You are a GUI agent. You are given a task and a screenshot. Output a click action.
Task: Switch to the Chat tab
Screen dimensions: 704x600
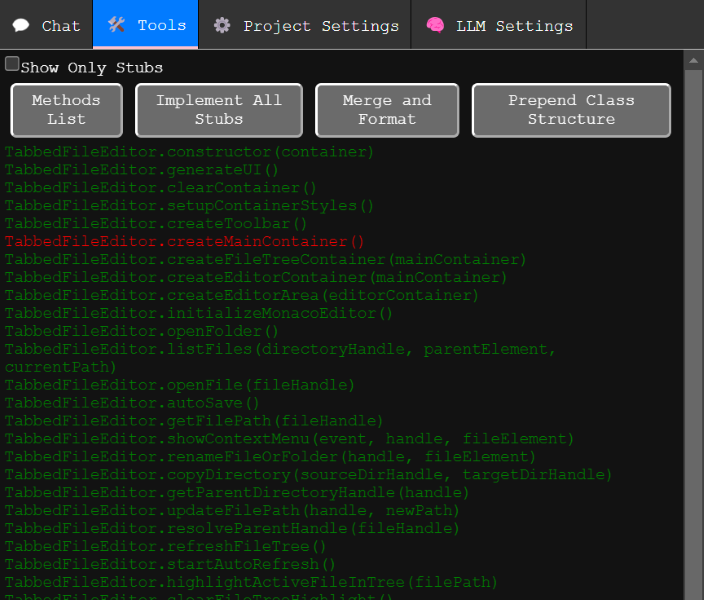(x=46, y=25)
